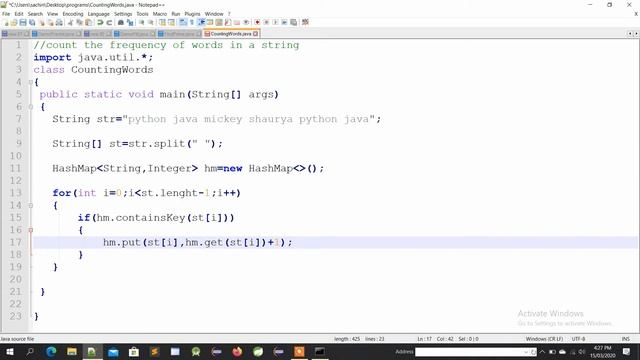The image size is (640, 360).
Task: Open the View menu
Action: pyautogui.click(x=52, y=14)
